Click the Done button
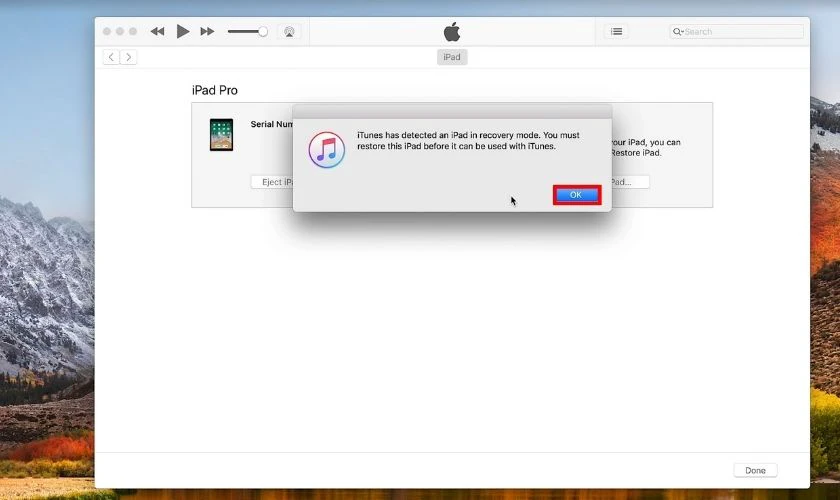Image resolution: width=840 pixels, height=500 pixels. click(x=755, y=471)
